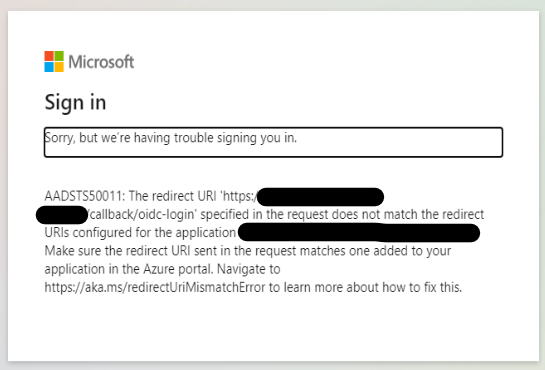This screenshot has width=545, height=370.
Task: Click the 'Navigate to' text
Action: (x=249, y=269)
